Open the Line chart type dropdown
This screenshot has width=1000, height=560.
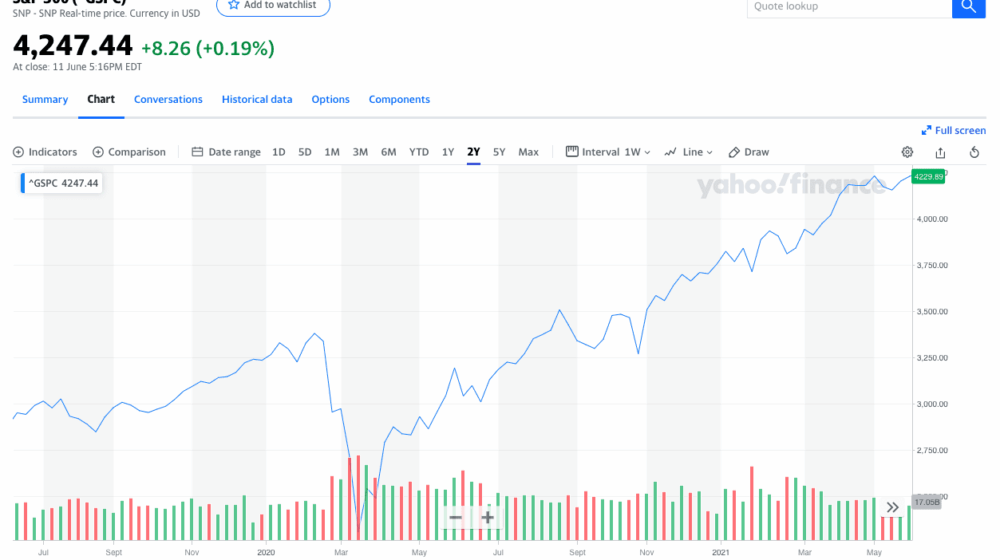689,152
